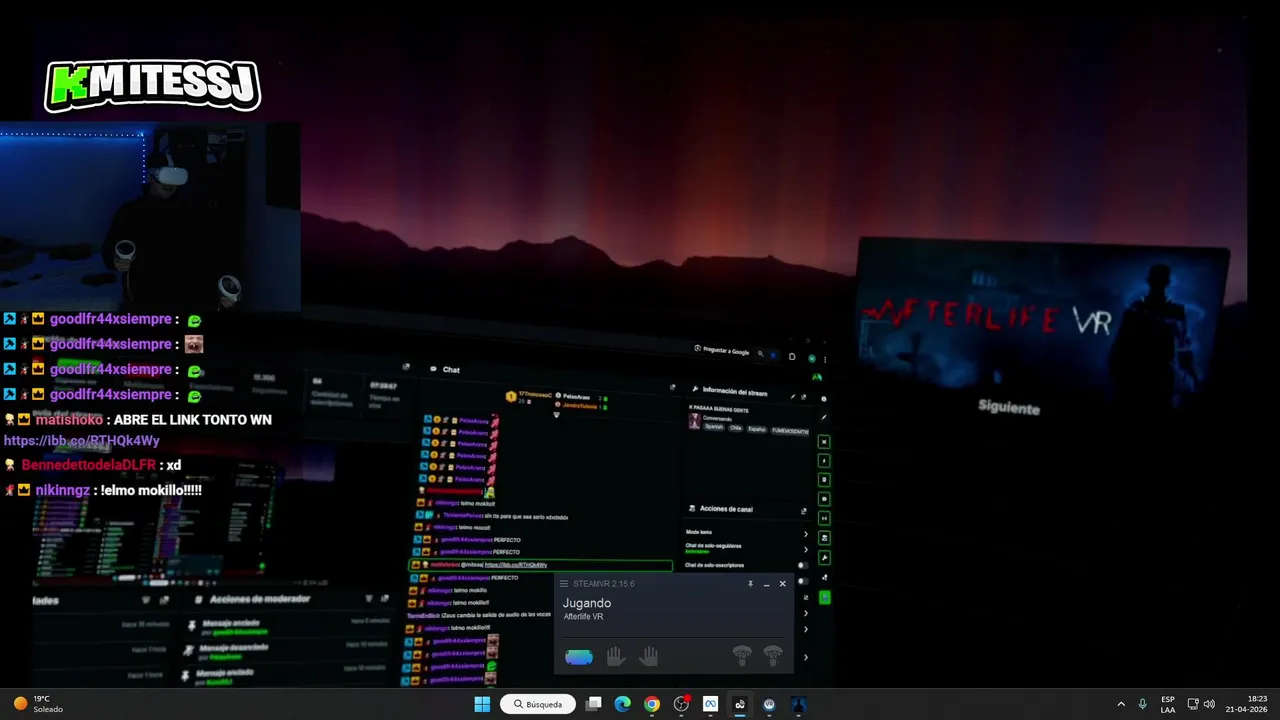Click the browser extensions icon near the profile avatar

792,356
